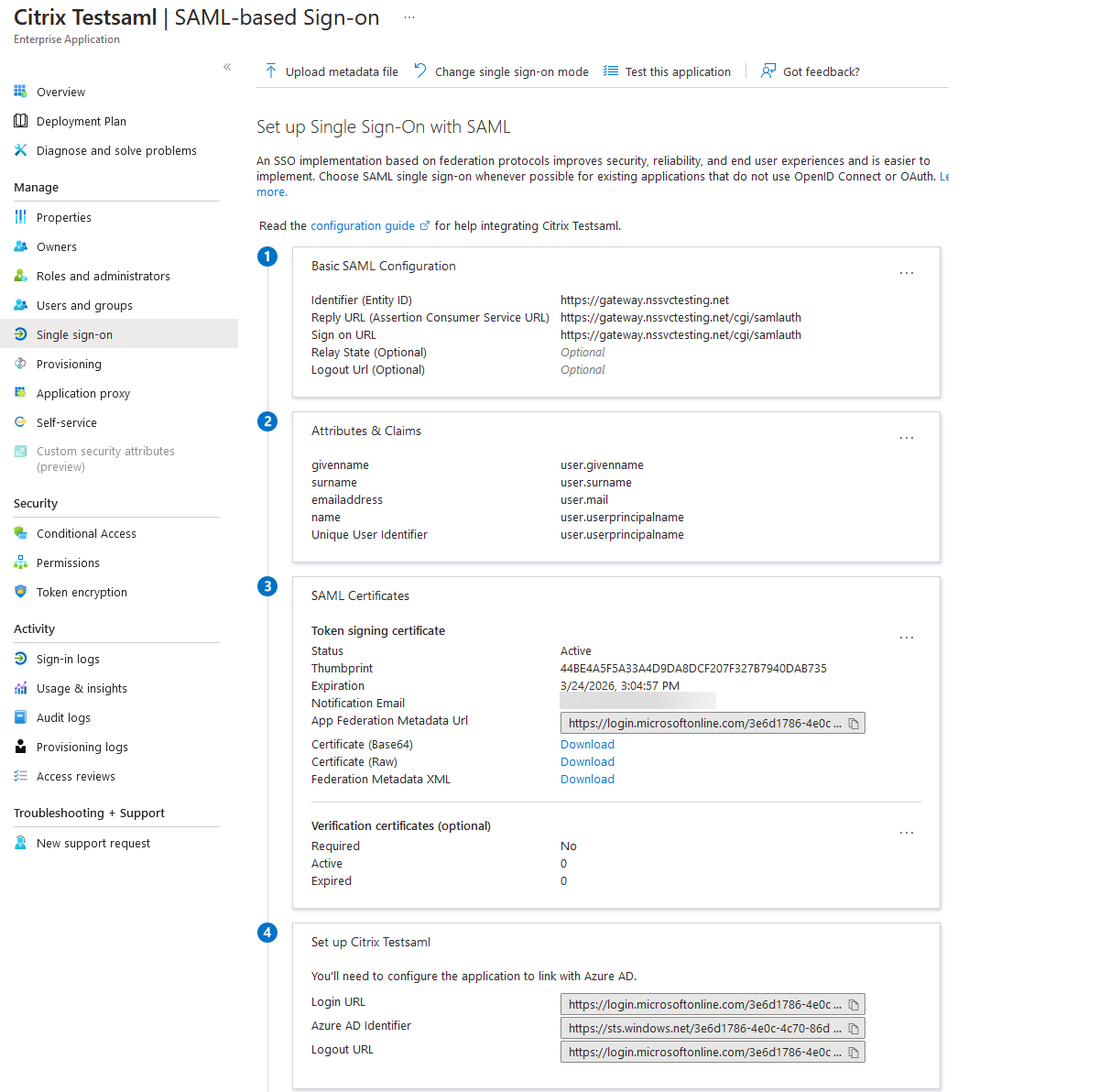1099x1092 pixels.
Task: Click the token signing Status value Active
Action: pyautogui.click(x=576, y=651)
